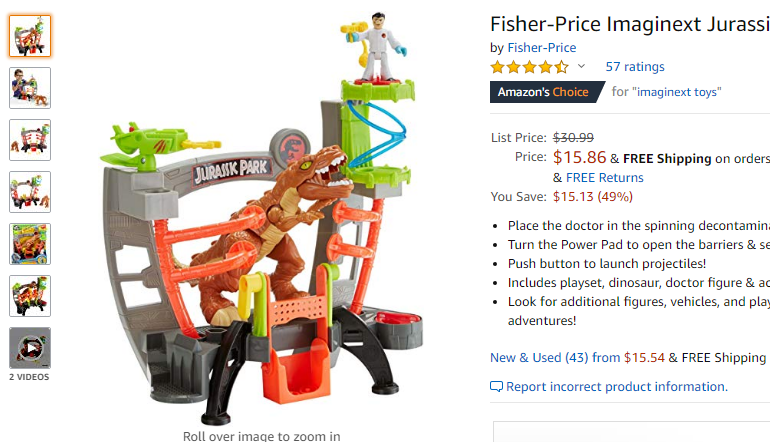Visit the Fisher-Price brand link

coord(542,48)
